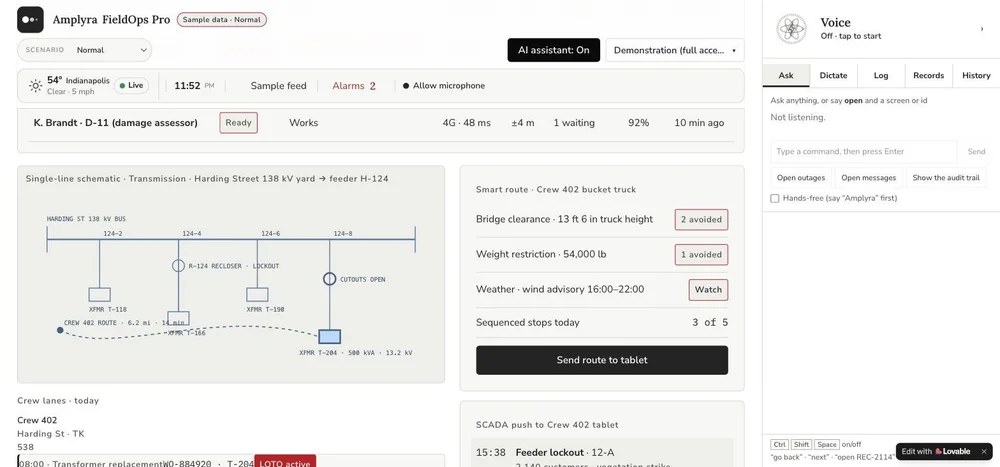Toggle the Live feed pill

131,85
